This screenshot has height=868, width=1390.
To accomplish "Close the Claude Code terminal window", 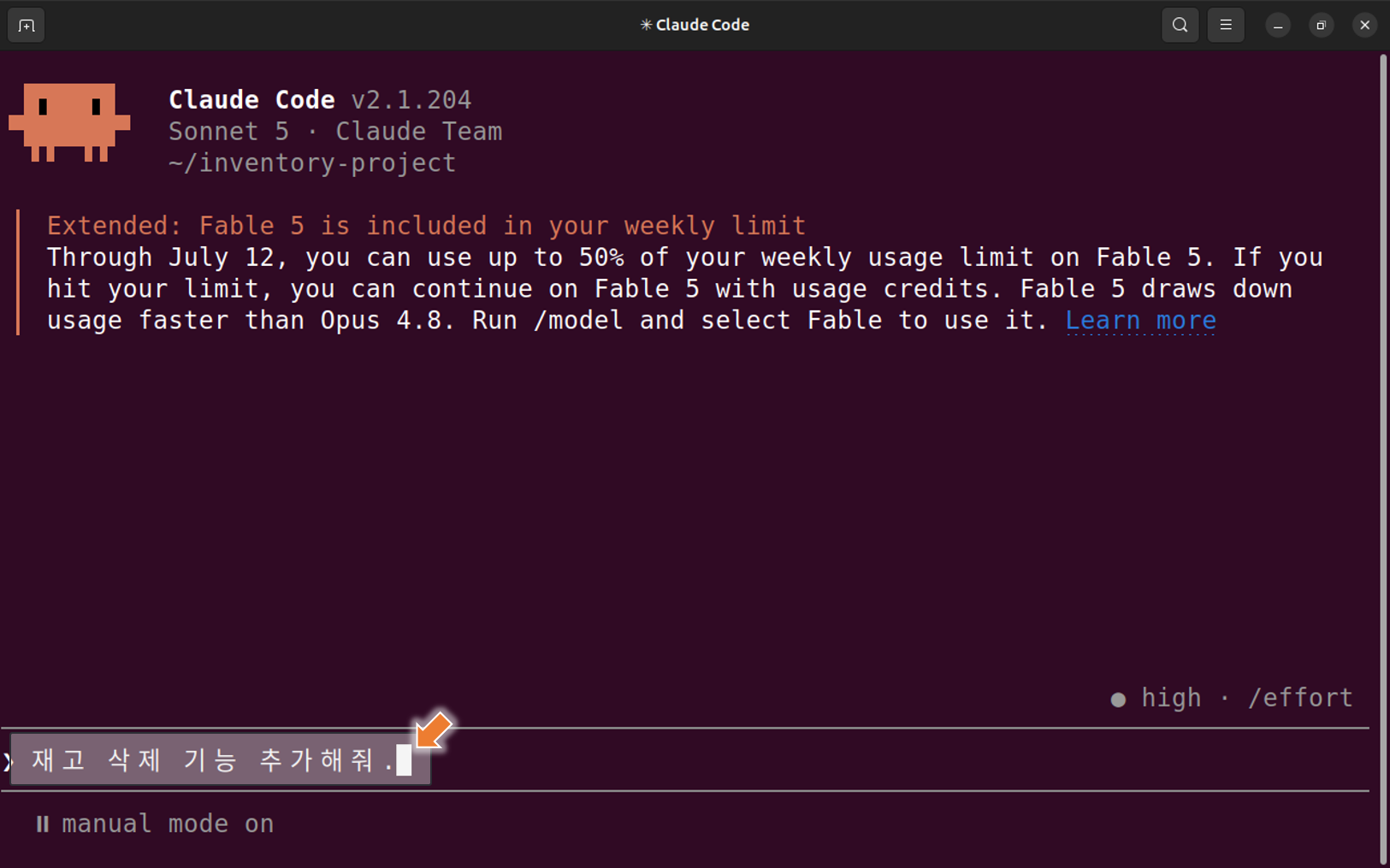I will pos(1365,26).
